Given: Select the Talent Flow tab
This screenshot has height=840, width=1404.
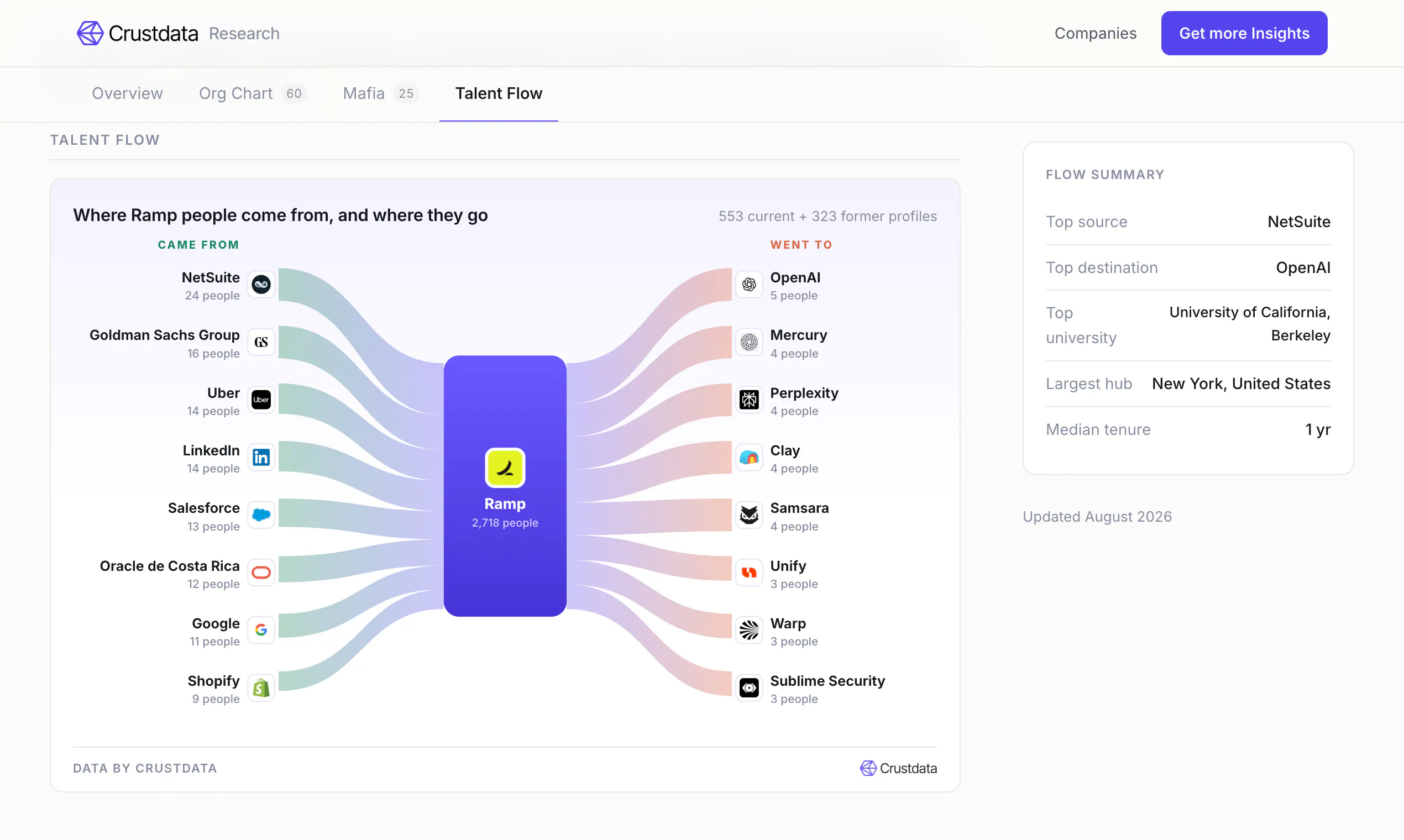Looking at the screenshot, I should click(499, 93).
